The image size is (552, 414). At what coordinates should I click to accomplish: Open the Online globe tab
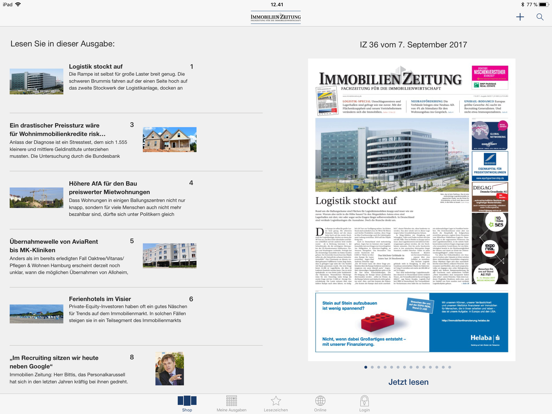pos(320,403)
